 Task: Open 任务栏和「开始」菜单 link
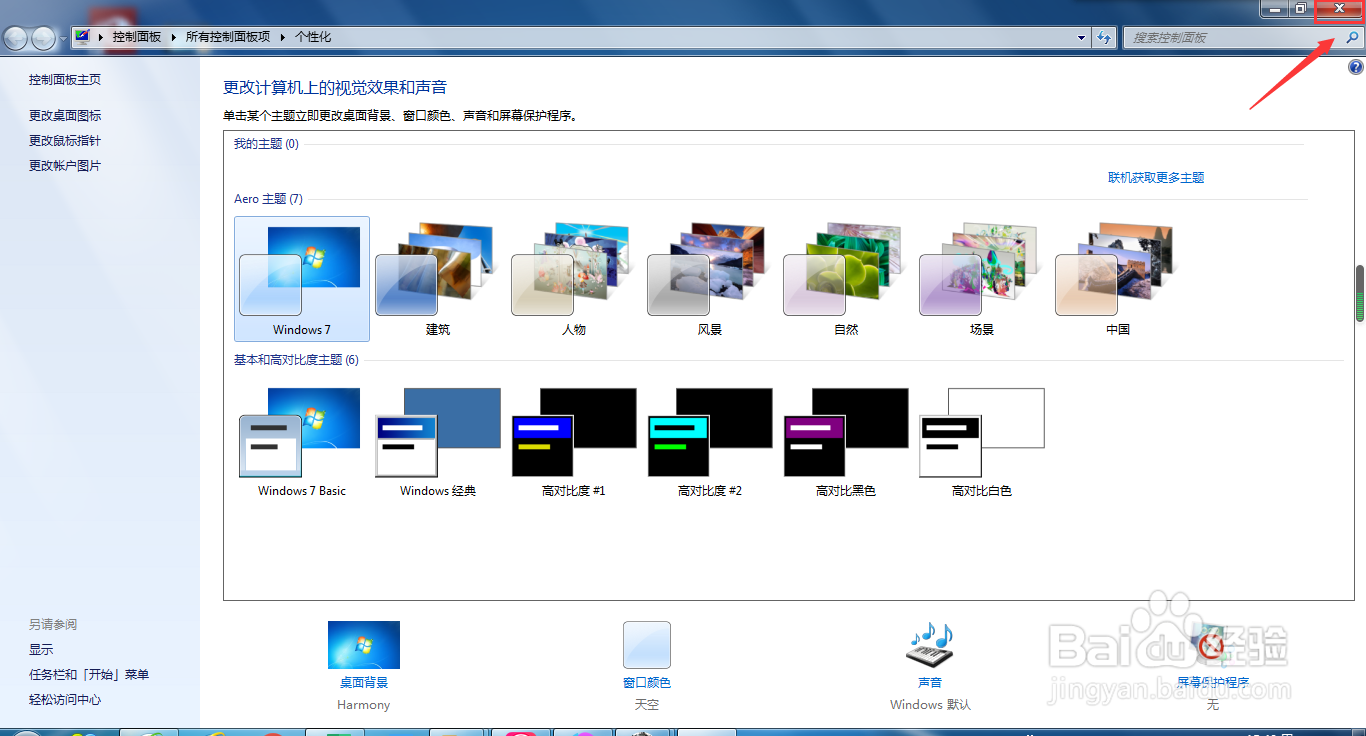coord(89,675)
